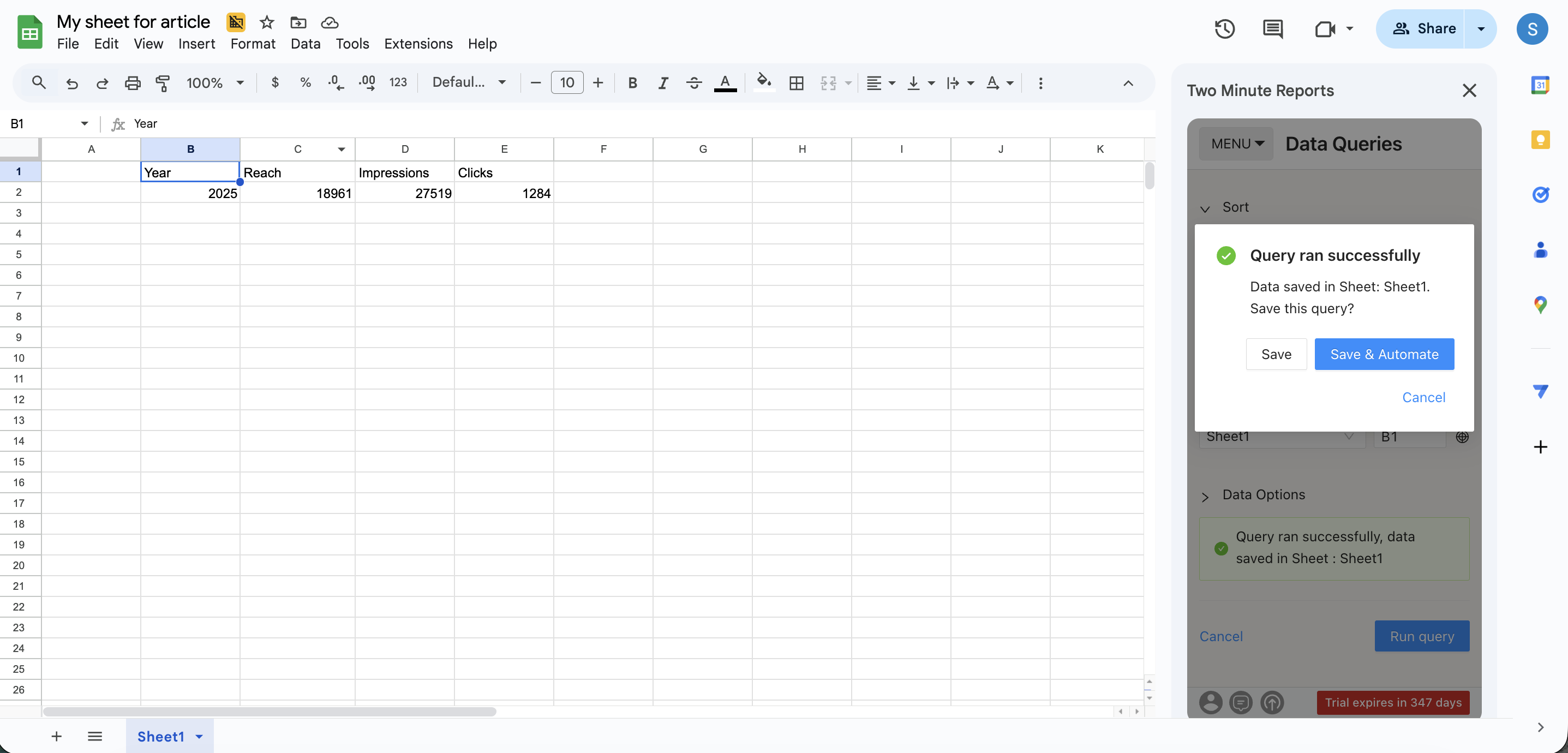
Task: Click Save & Automate button
Action: tap(1384, 354)
